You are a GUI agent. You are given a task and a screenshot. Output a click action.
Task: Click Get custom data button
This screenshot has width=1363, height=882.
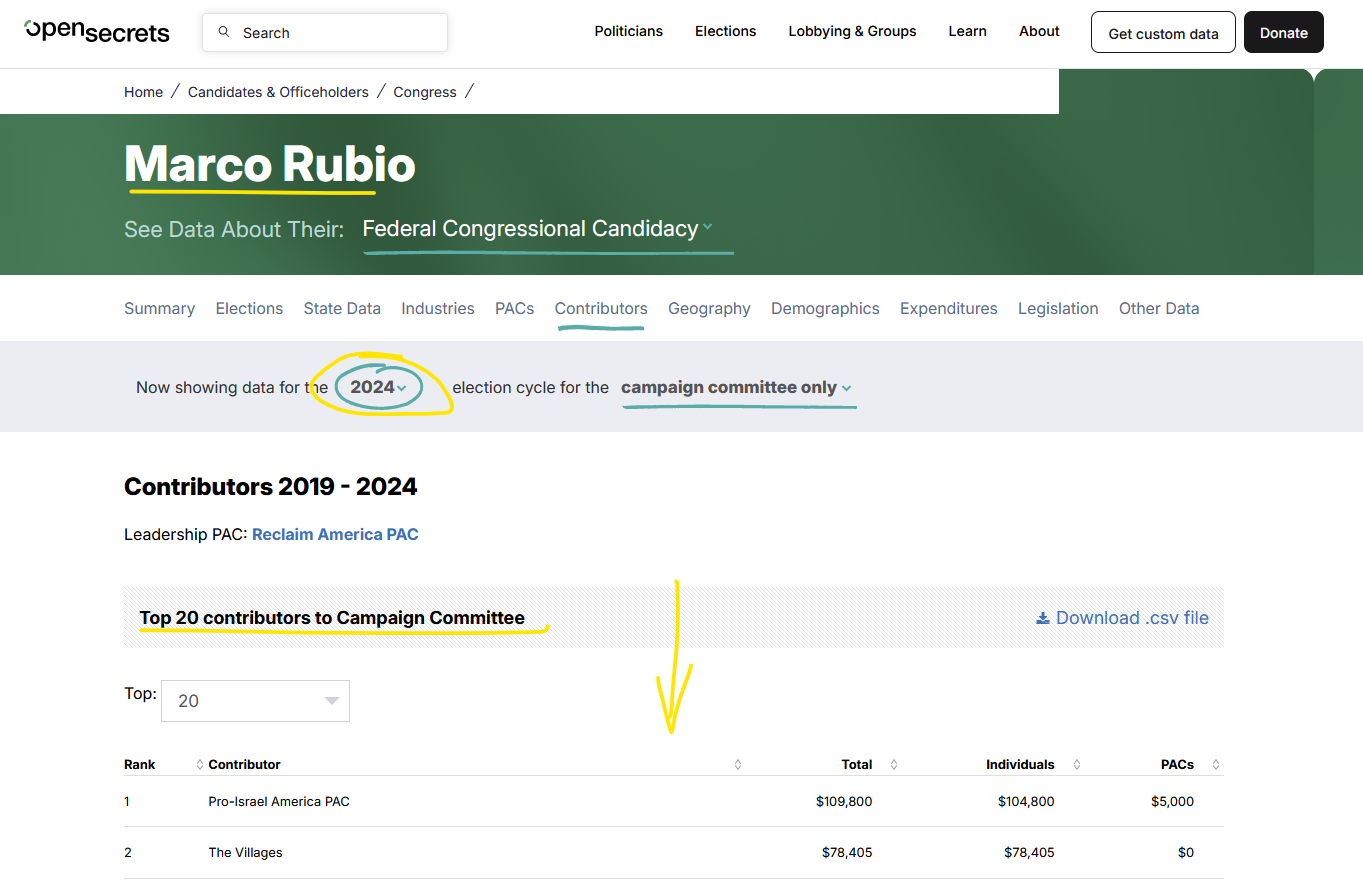pyautogui.click(x=1163, y=32)
